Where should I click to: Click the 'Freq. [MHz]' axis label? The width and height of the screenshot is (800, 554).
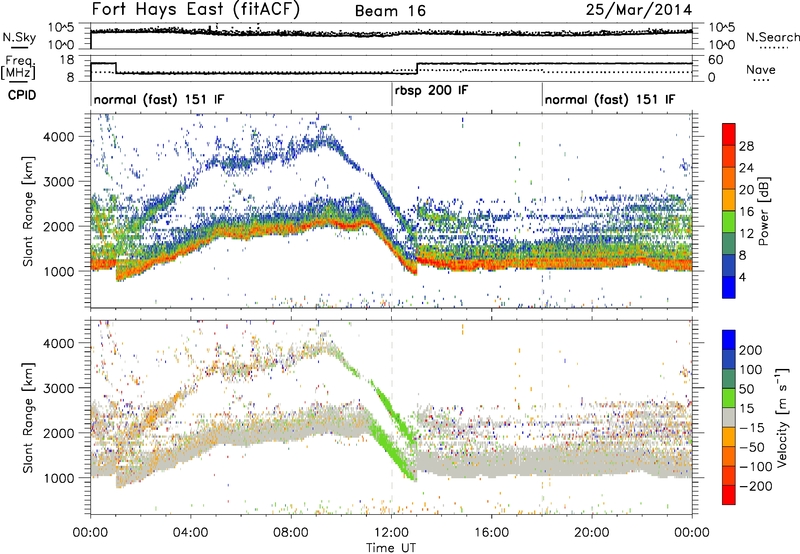[18, 68]
